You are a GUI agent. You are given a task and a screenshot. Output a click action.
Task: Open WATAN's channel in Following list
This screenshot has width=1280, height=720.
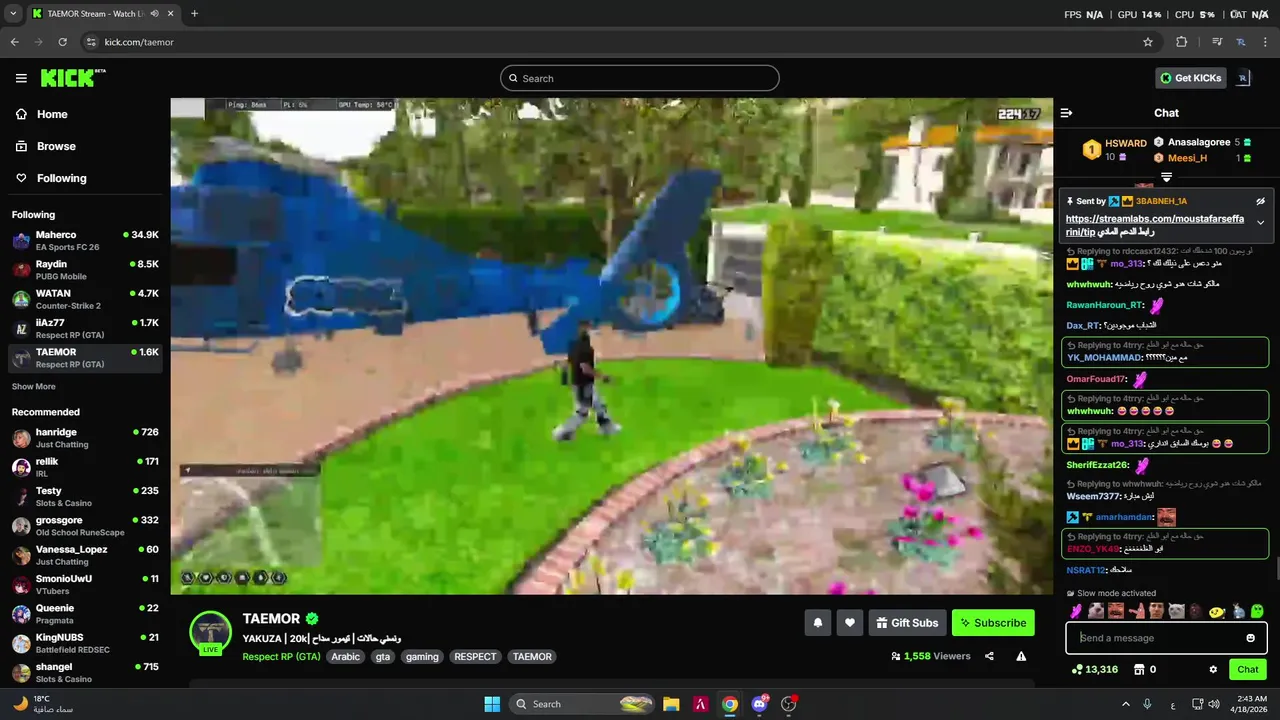[85, 299]
